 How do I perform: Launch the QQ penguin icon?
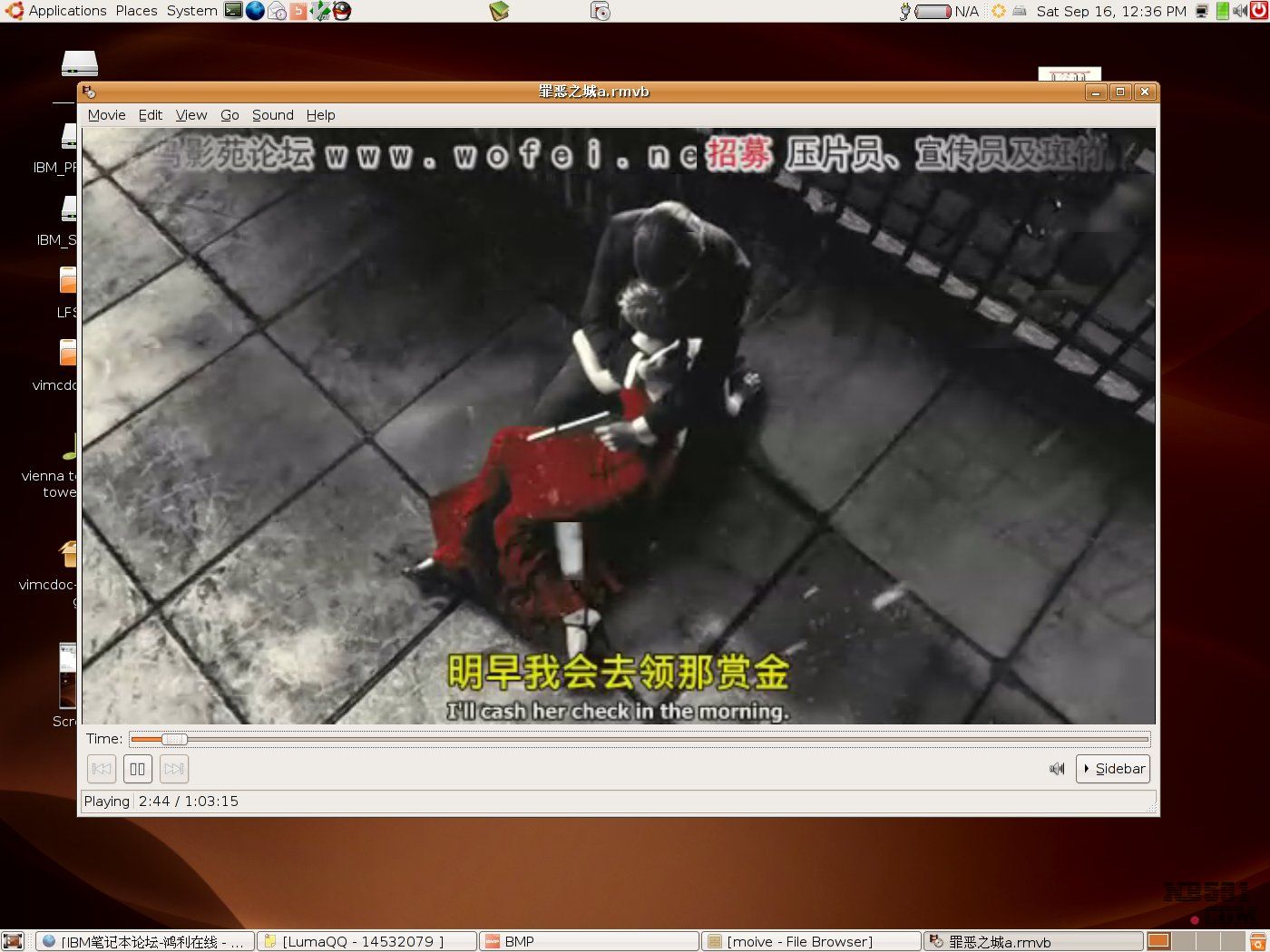pyautogui.click(x=341, y=11)
